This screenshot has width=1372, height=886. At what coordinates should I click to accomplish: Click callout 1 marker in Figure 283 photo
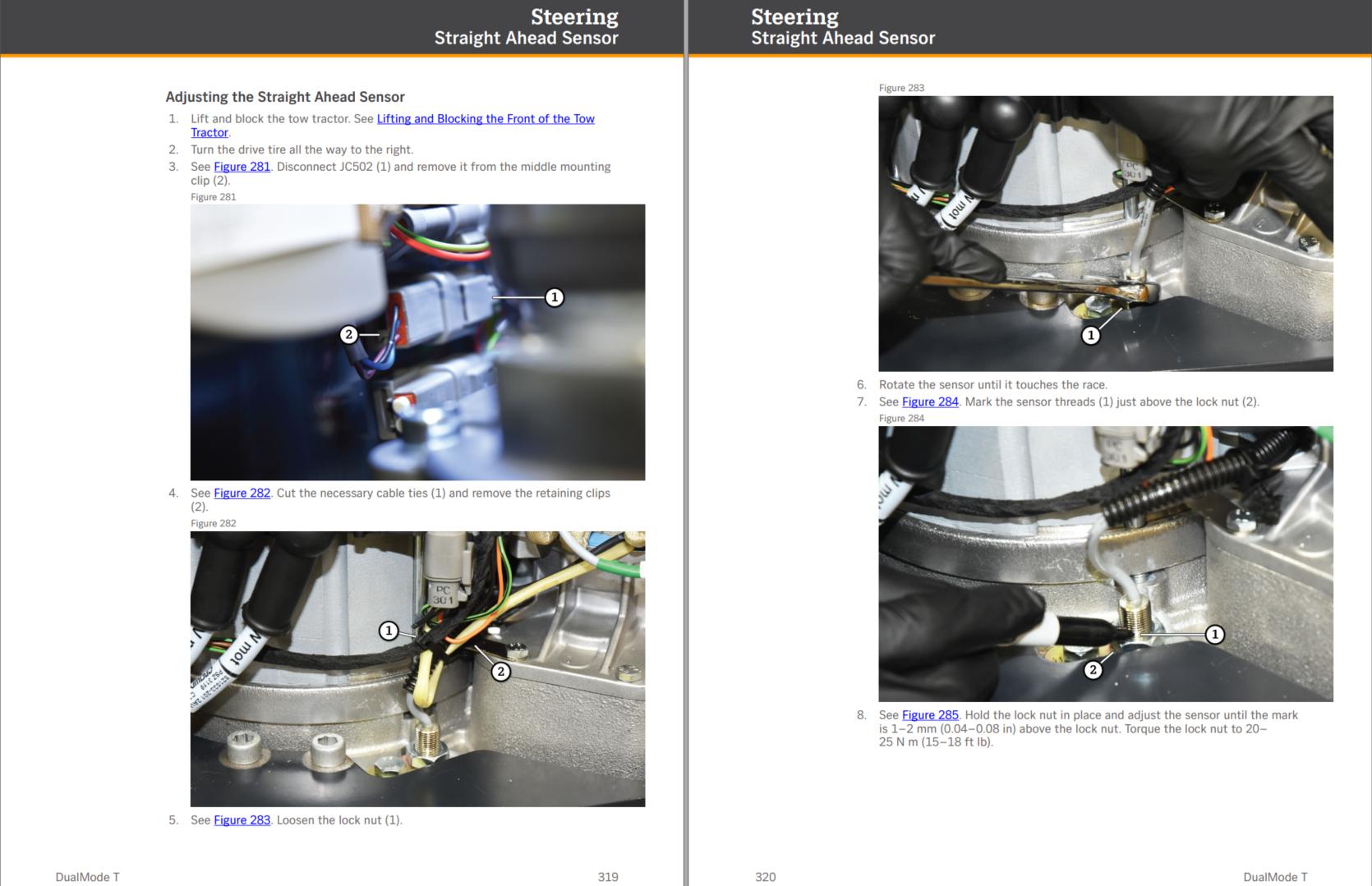1090,335
